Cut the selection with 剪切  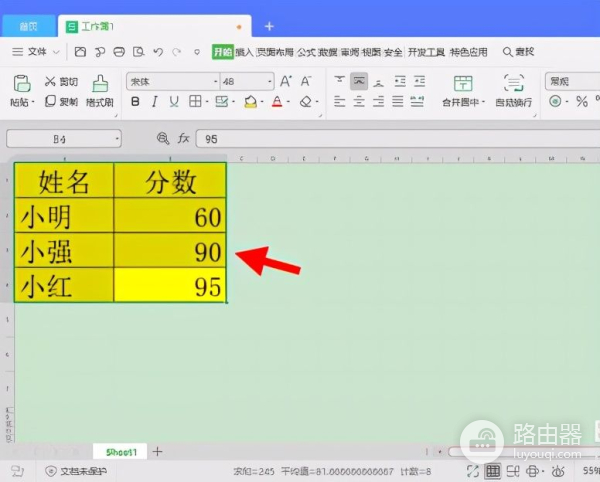[61, 81]
